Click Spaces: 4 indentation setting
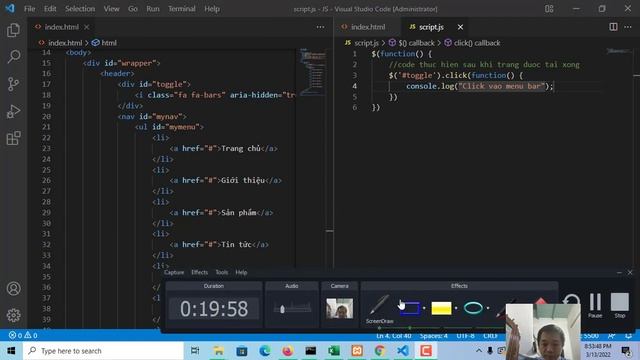 click(433, 336)
